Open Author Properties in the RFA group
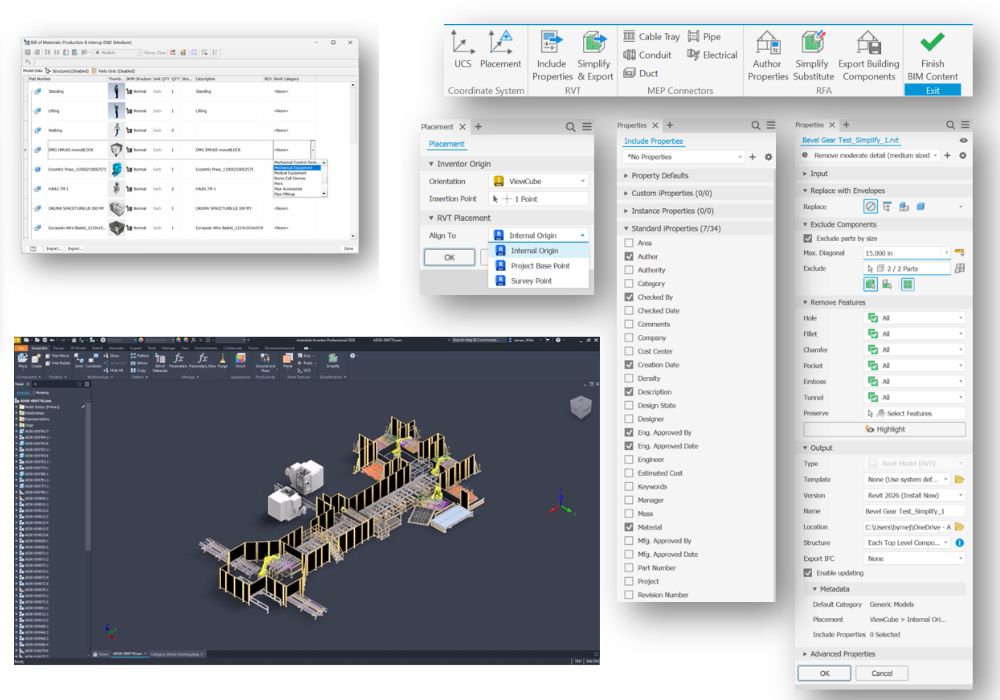This screenshot has width=1000, height=700. coord(768,44)
